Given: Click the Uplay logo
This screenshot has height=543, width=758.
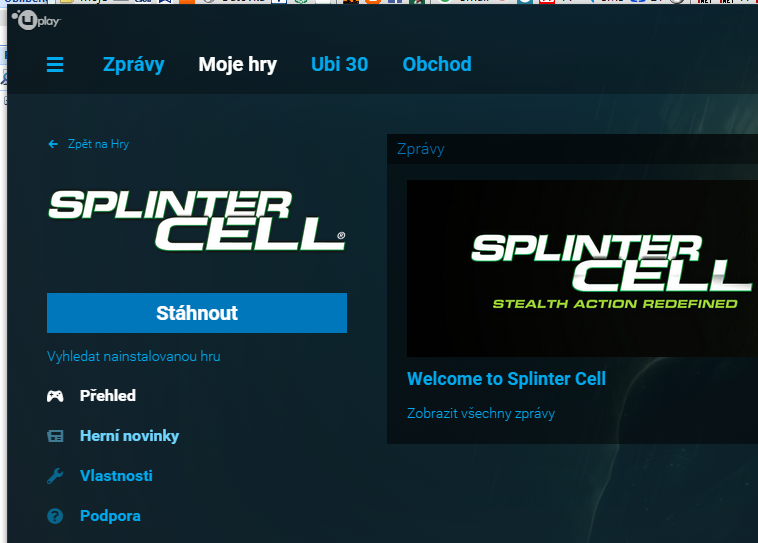Looking at the screenshot, I should pyautogui.click(x=36, y=19).
